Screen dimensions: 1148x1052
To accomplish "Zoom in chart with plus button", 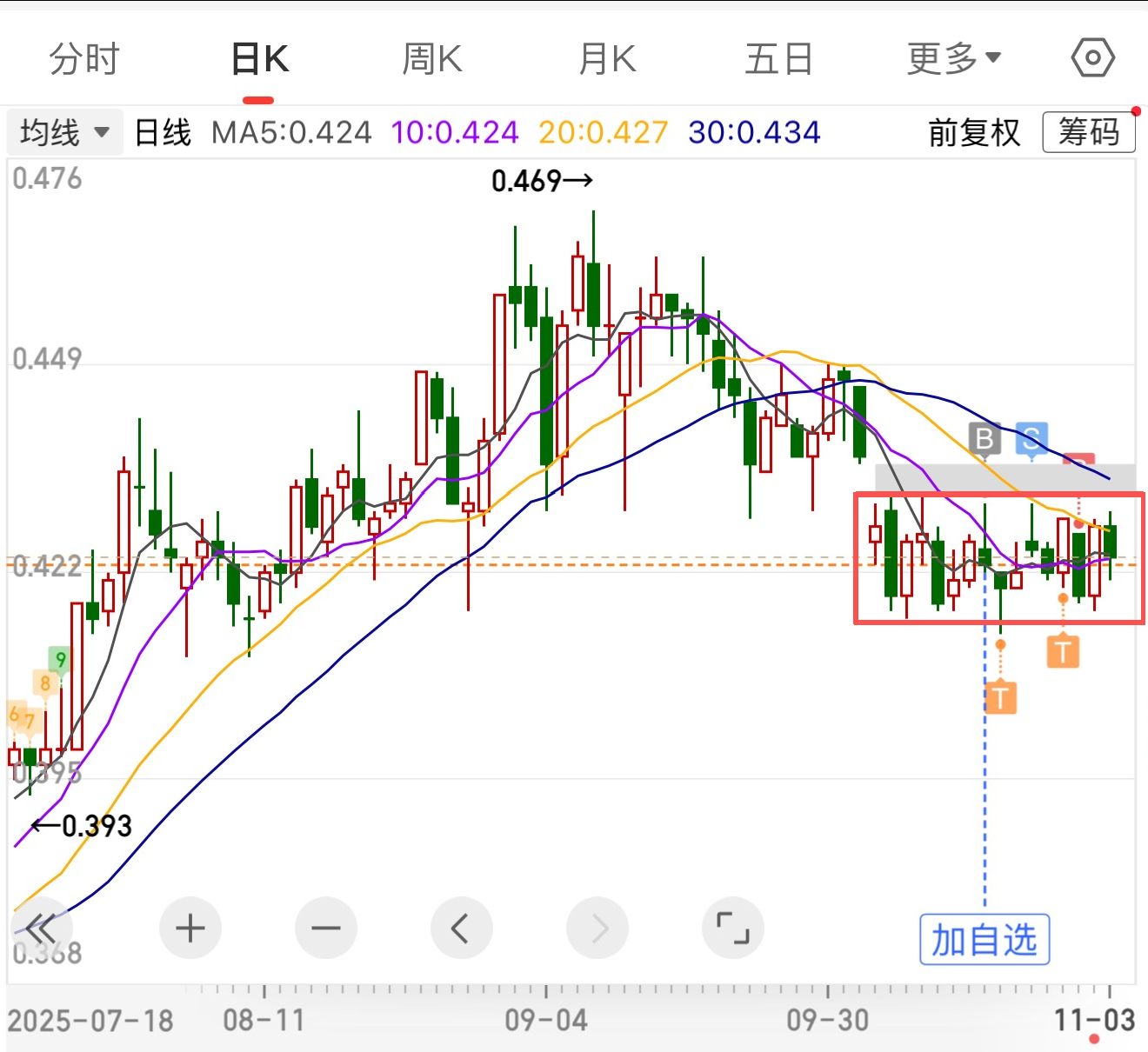I will 190,929.
